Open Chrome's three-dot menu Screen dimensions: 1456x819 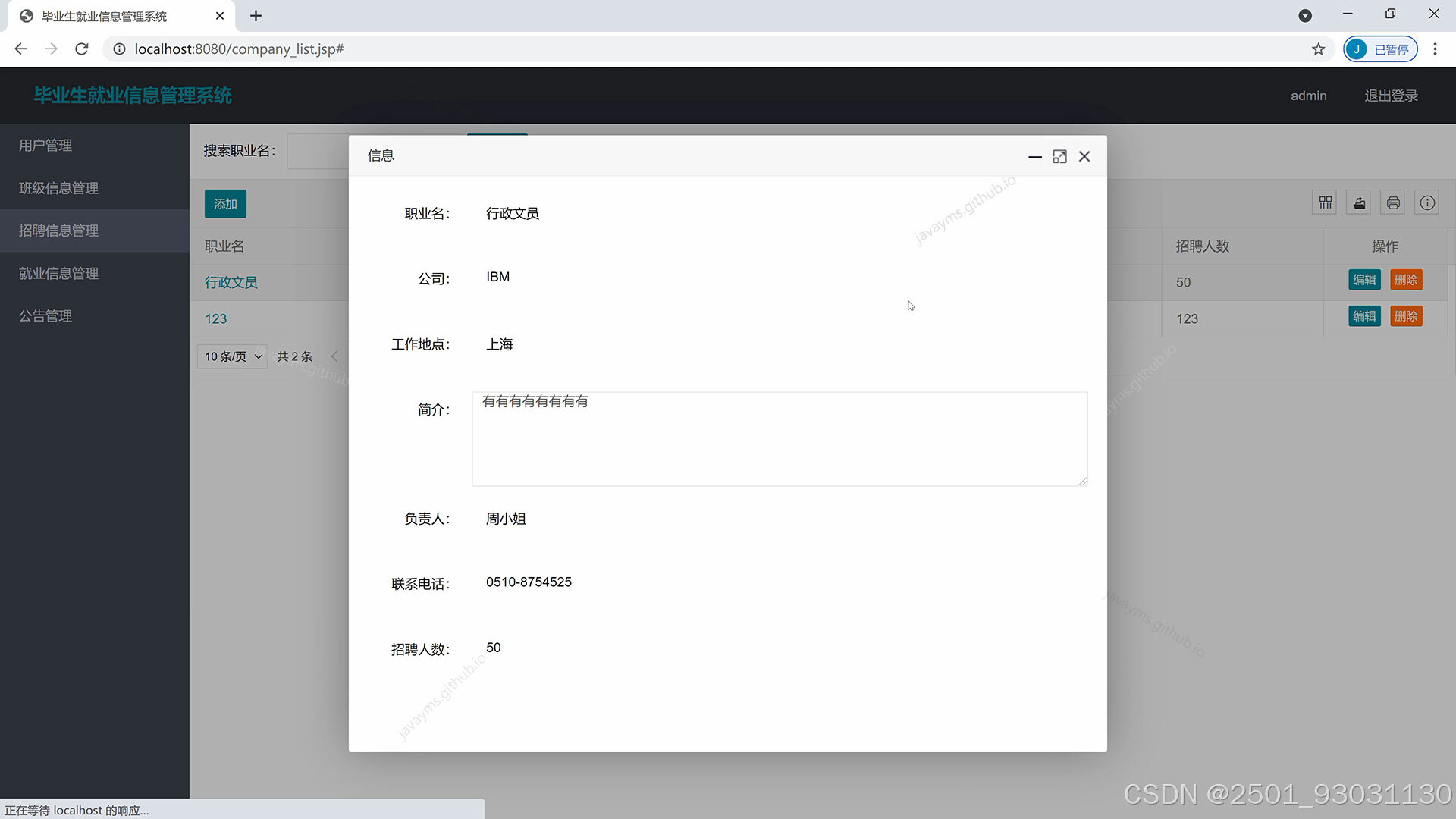[1435, 49]
